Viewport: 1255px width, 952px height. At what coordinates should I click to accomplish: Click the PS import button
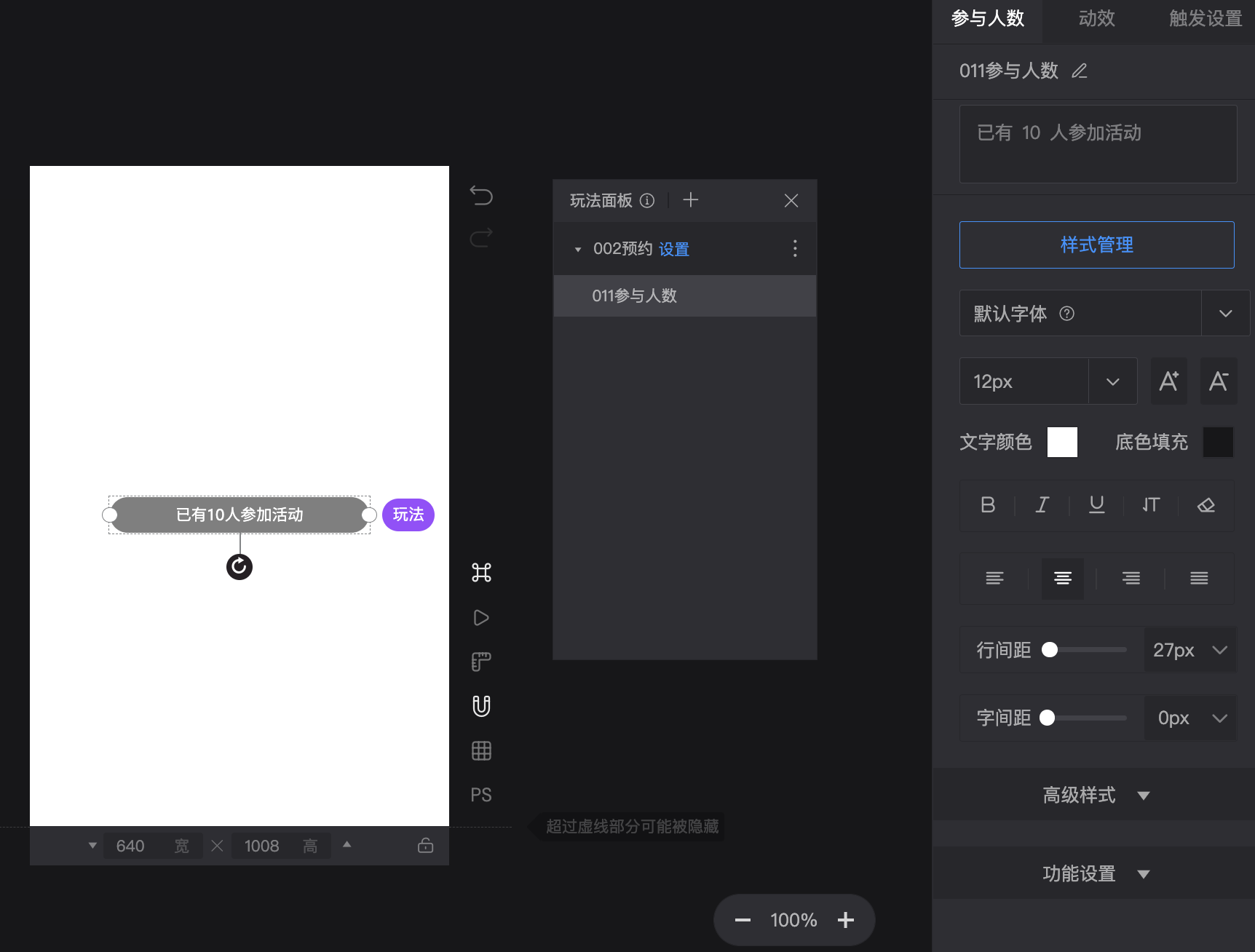pyautogui.click(x=481, y=795)
